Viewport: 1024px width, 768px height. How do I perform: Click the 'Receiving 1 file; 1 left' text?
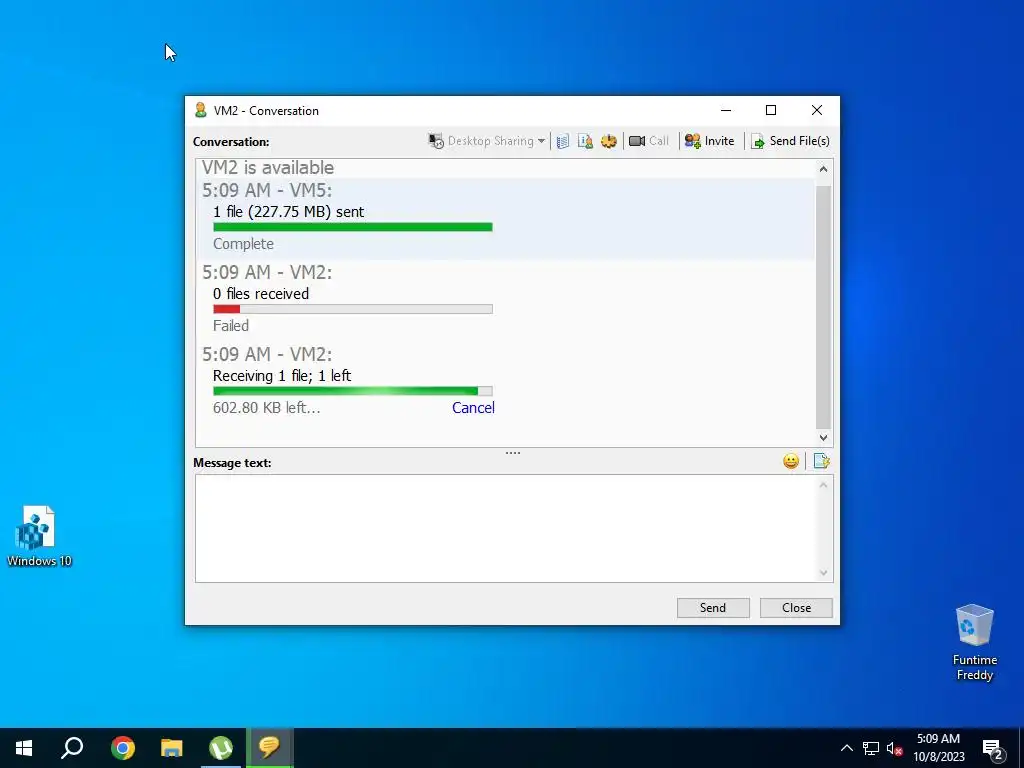point(282,376)
